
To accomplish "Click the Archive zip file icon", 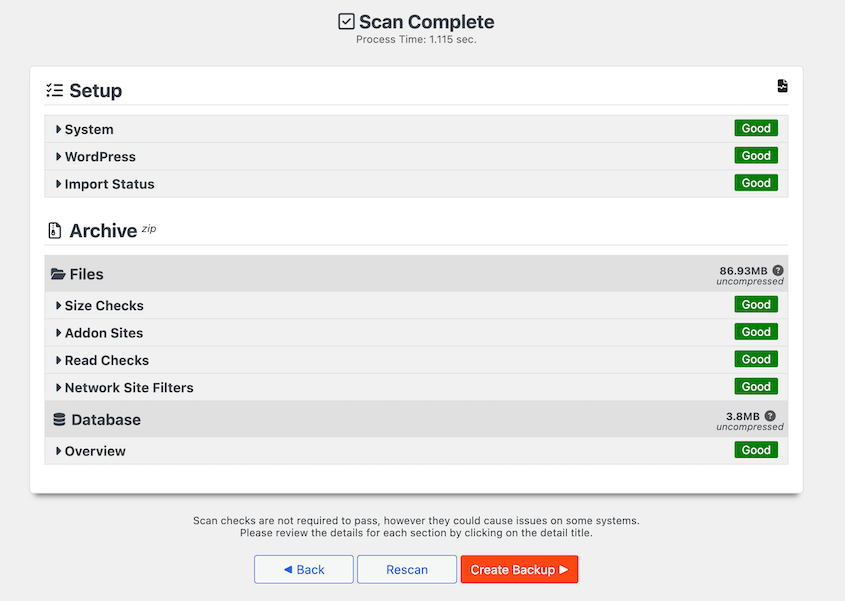I will [54, 231].
